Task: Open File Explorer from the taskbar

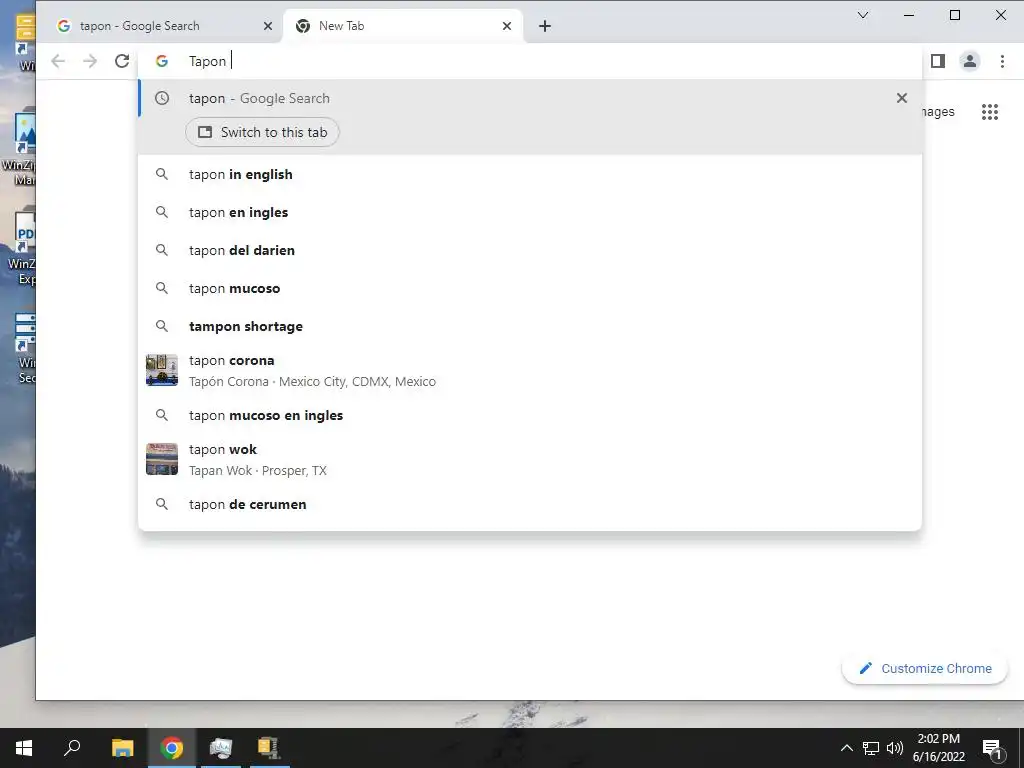Action: tap(122, 748)
